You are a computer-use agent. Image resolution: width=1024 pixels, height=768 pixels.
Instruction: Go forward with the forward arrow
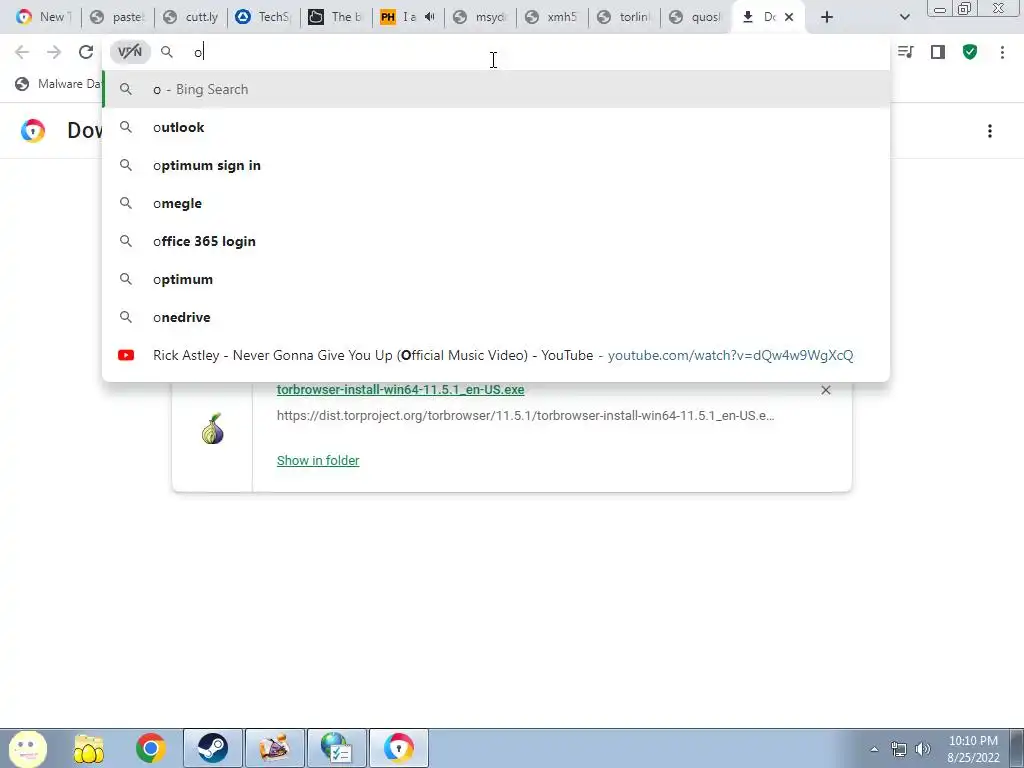(x=54, y=52)
